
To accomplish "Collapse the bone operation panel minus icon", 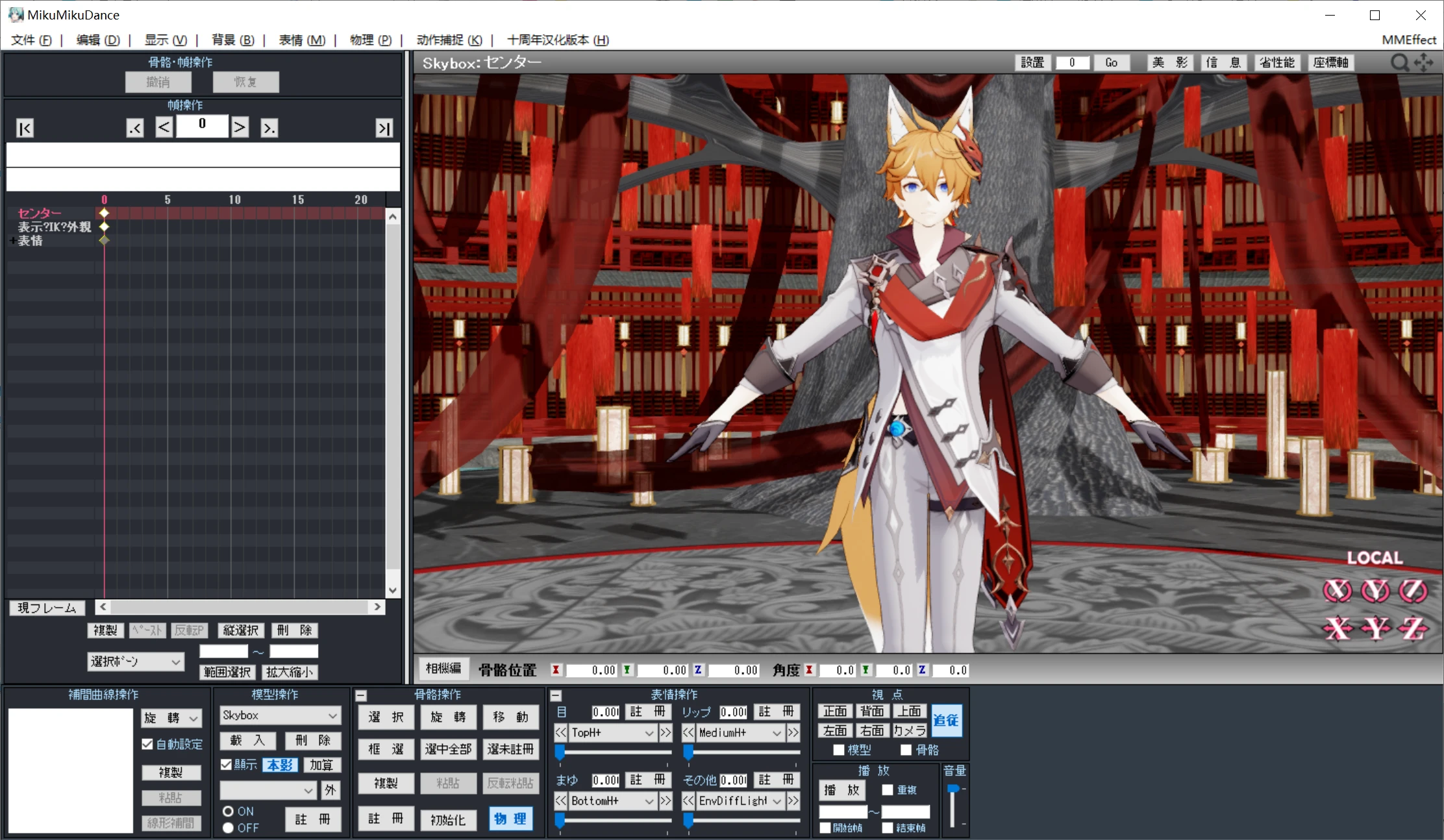I will click(361, 695).
